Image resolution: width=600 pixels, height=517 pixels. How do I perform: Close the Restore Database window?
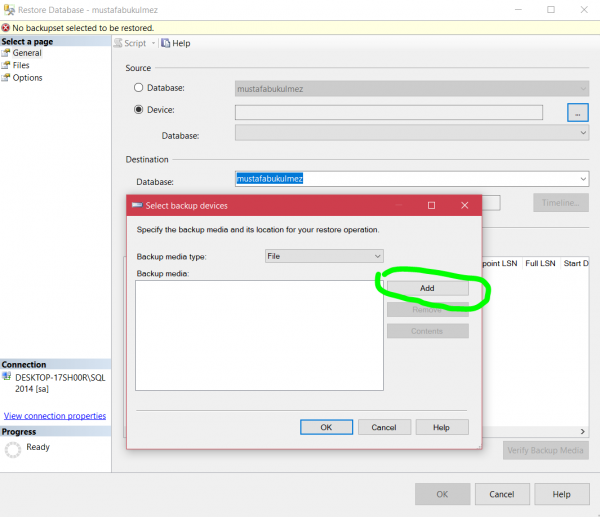coord(584,10)
